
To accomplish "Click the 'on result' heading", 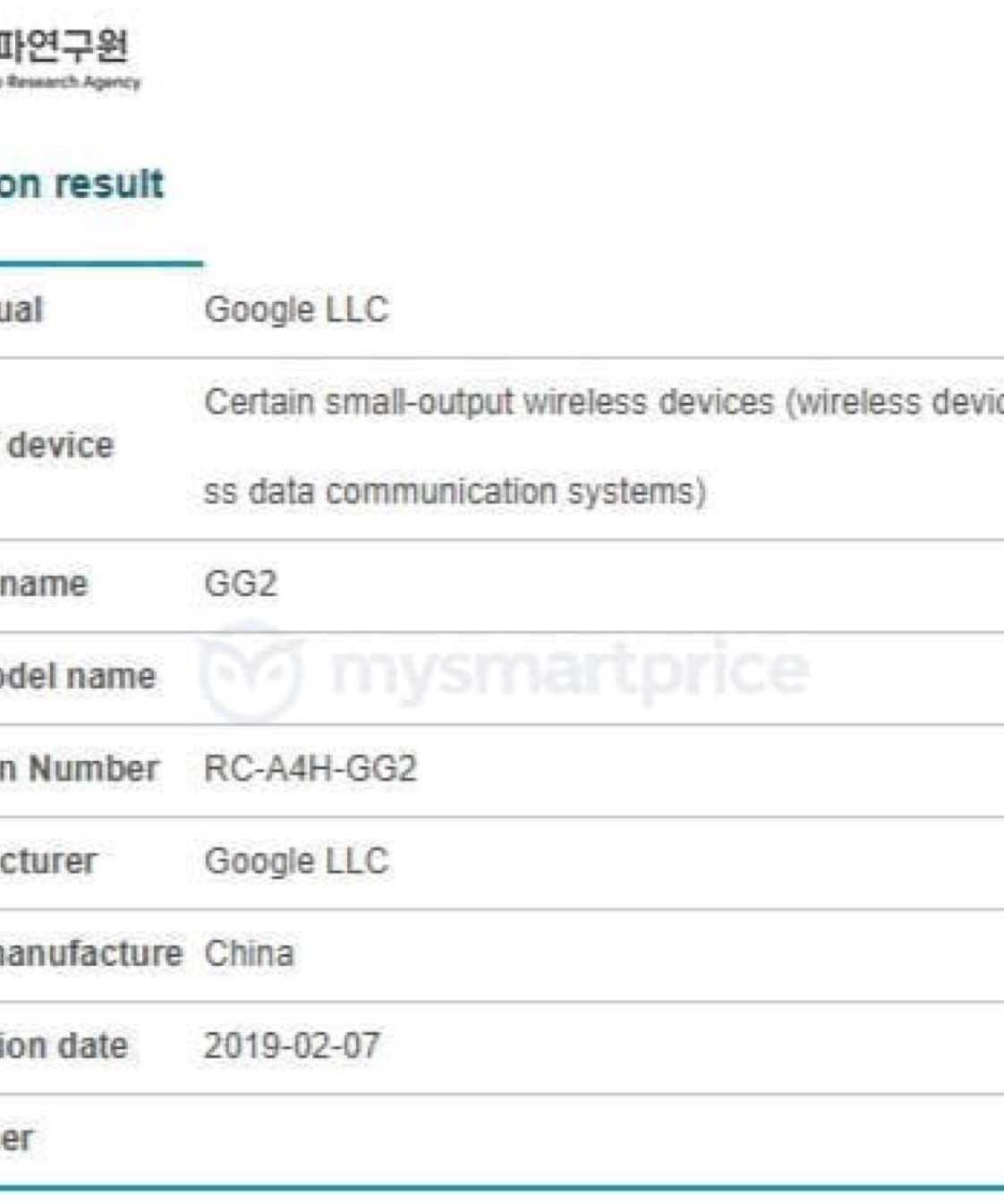I will 81,184.
